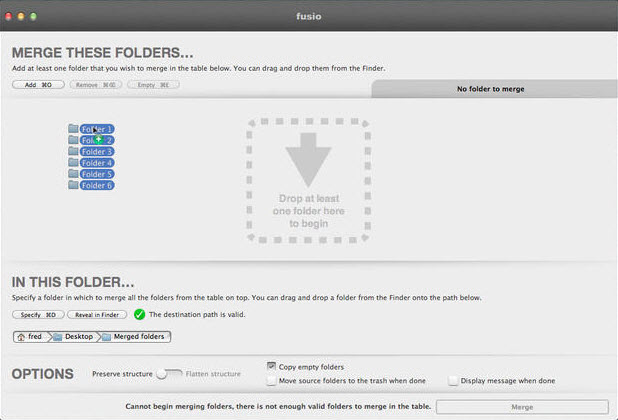The height and width of the screenshot is (420, 618).
Task: Click the Folder 5 folder icon
Action: 73,173
